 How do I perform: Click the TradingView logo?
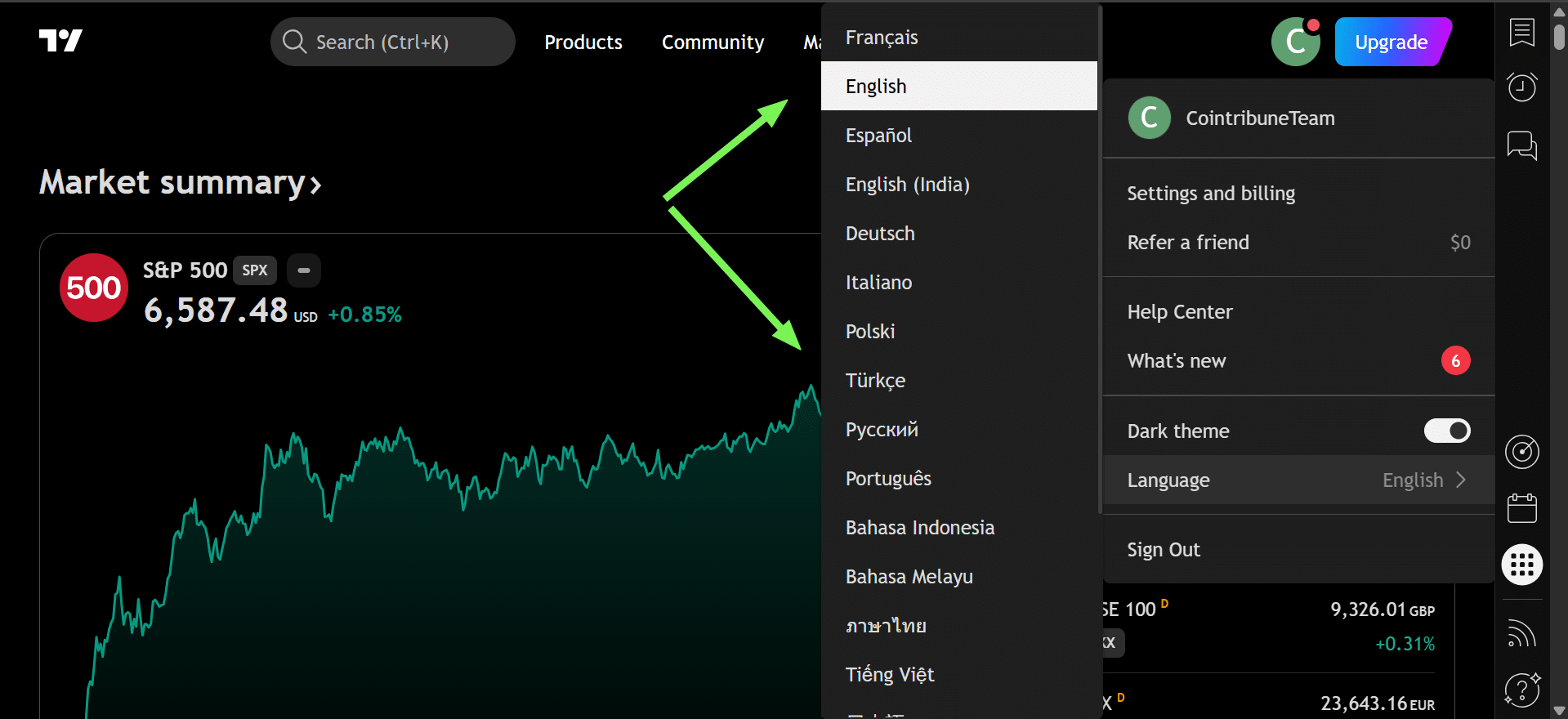[x=60, y=41]
